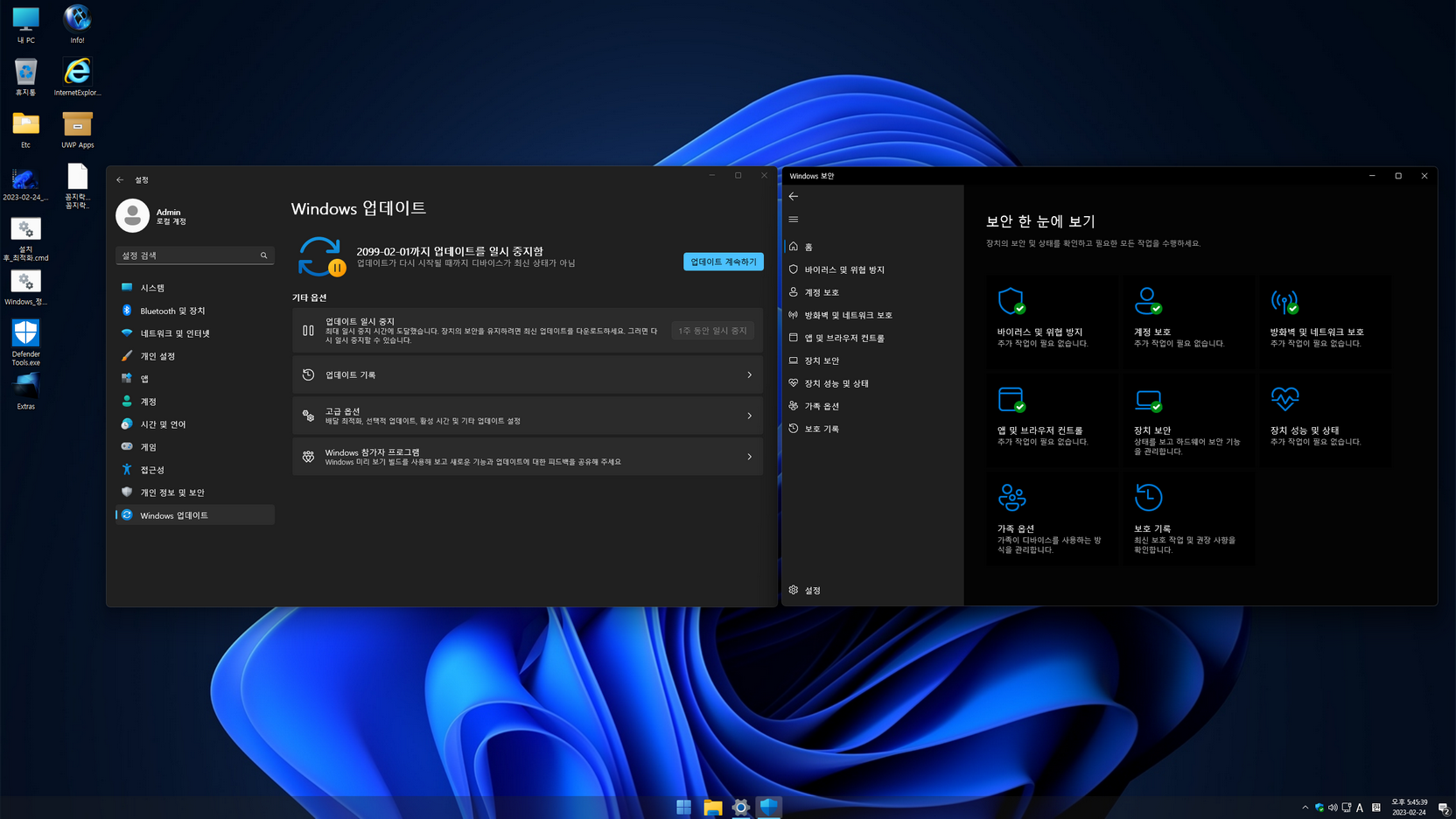This screenshot has height=819, width=1456.
Task: Click the volume icon in system tray
Action: coord(1333,808)
